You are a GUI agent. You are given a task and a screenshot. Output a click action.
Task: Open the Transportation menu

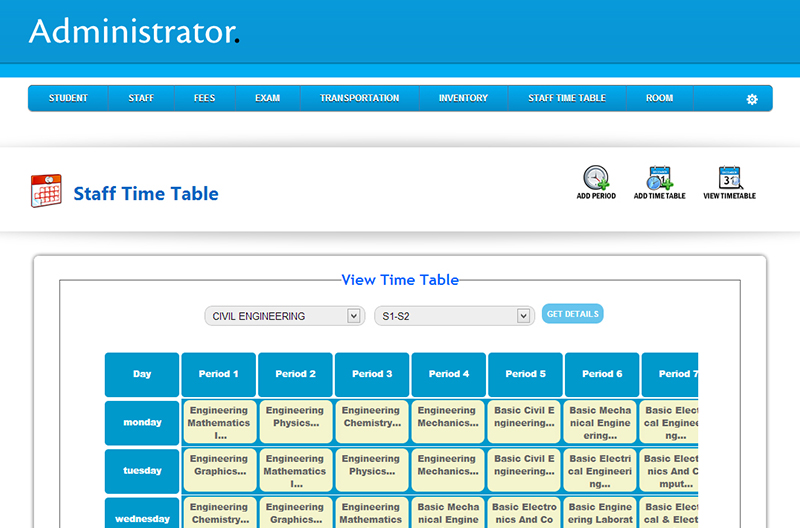click(359, 98)
